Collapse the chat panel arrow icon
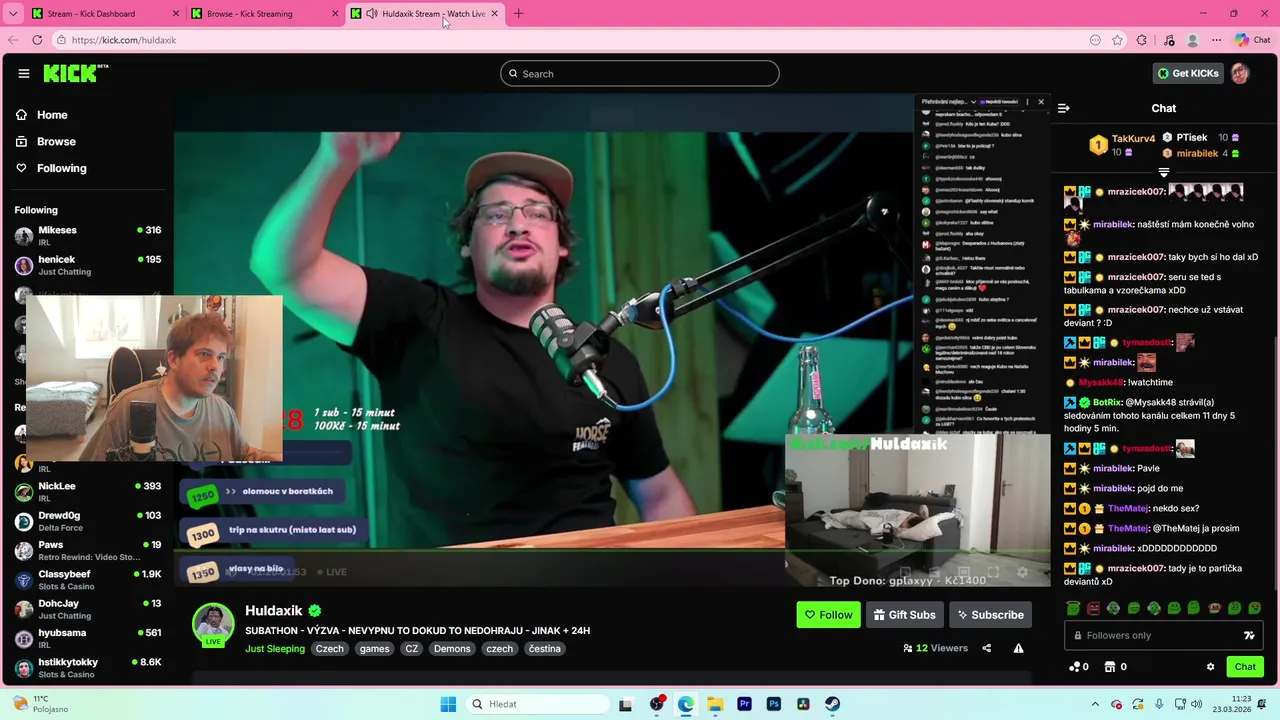This screenshot has width=1280, height=720. pos(1064,108)
